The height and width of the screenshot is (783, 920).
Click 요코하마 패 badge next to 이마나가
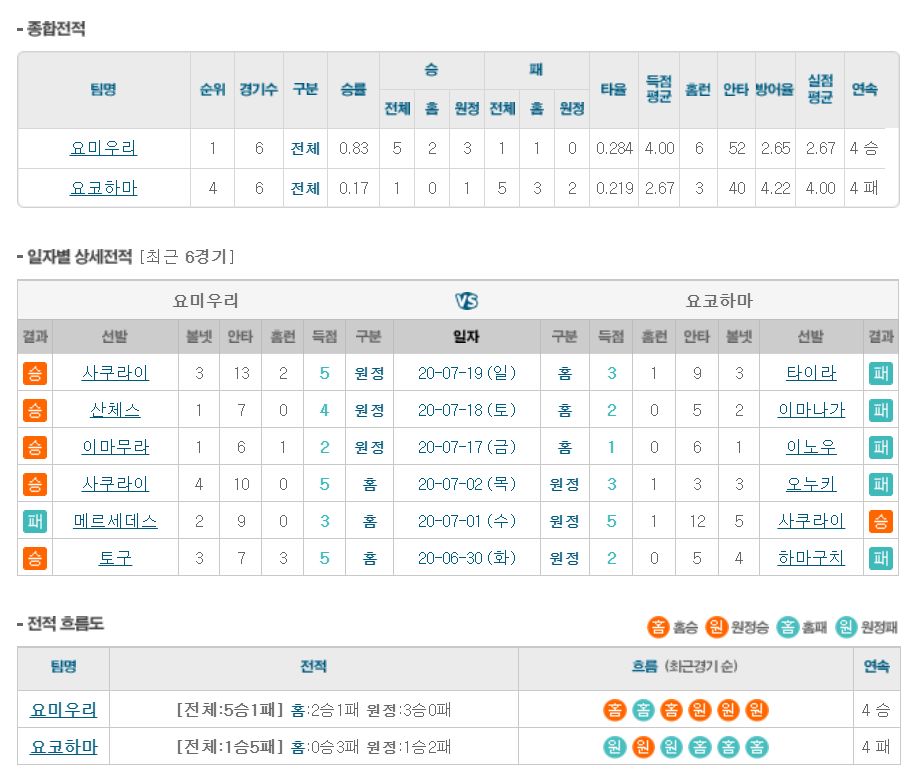[x=881, y=410]
